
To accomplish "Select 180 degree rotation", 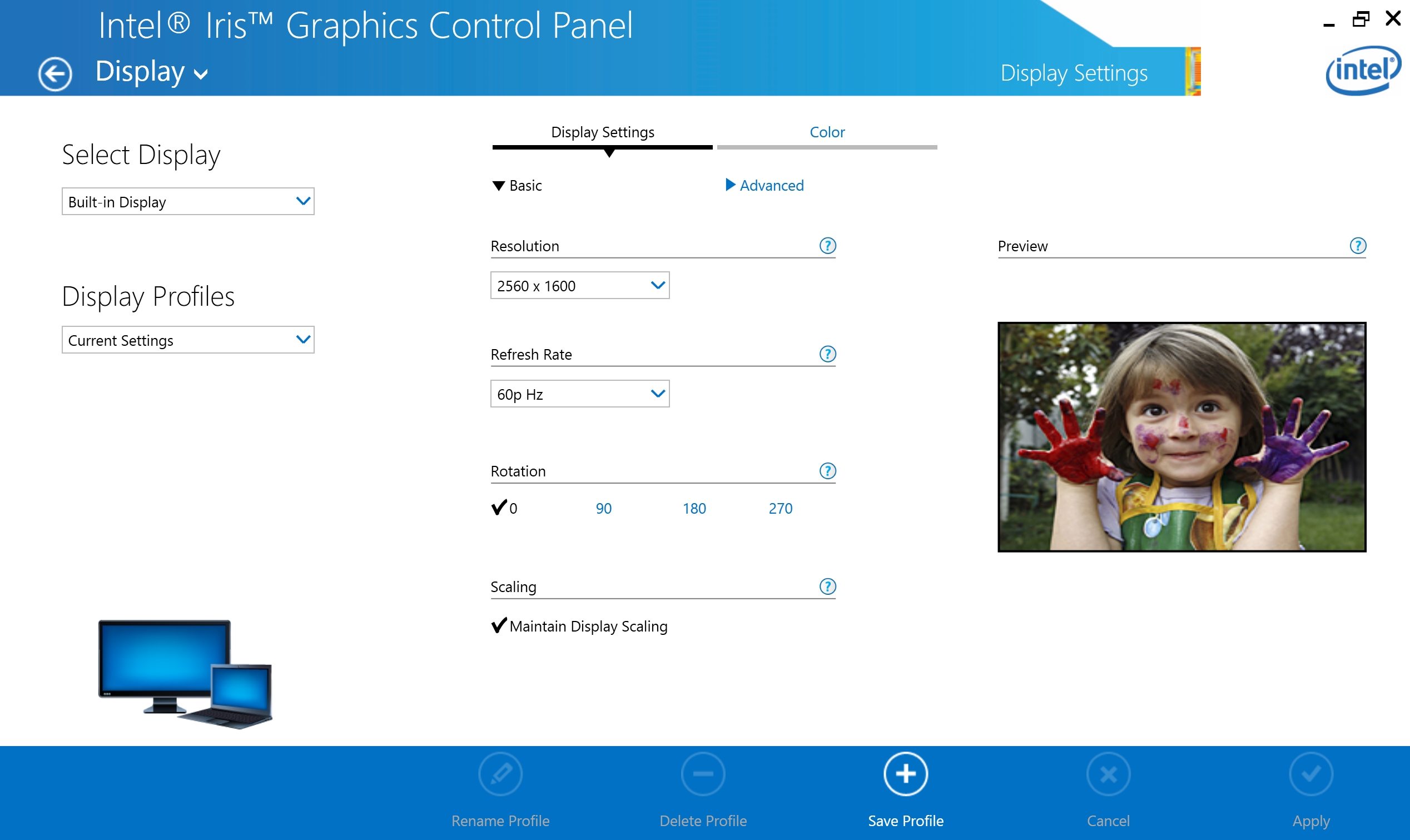I will (694, 508).
